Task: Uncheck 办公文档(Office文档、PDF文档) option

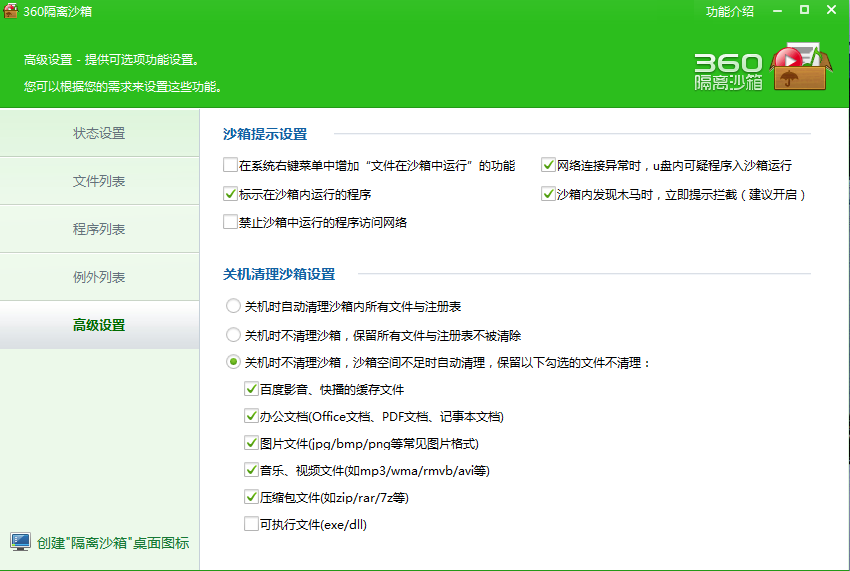Action: [251, 416]
